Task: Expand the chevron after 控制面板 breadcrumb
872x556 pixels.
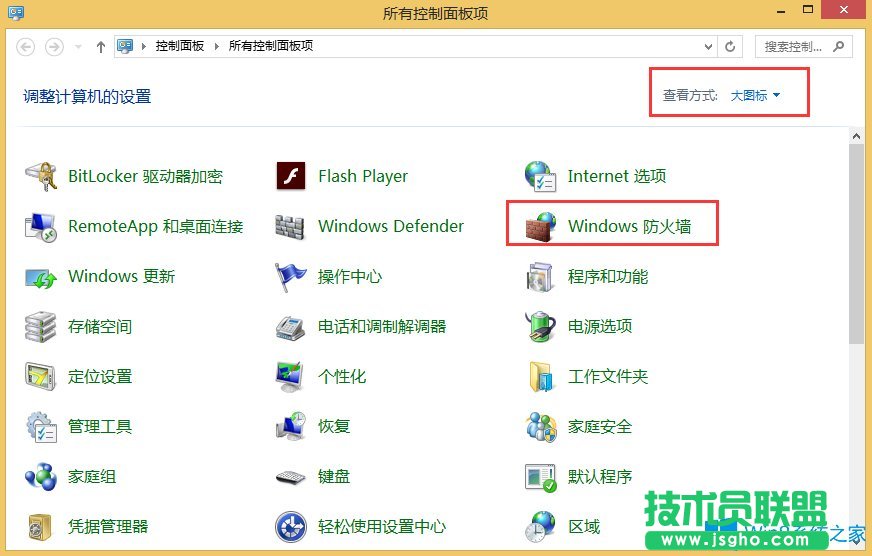Action: [x=217, y=46]
